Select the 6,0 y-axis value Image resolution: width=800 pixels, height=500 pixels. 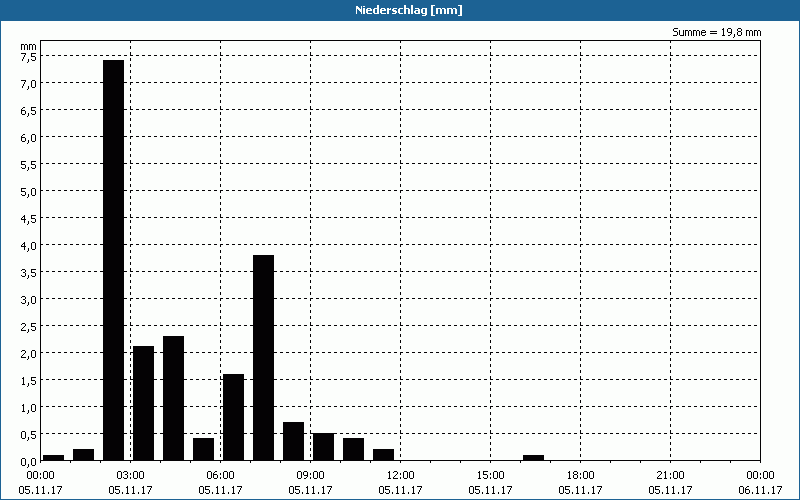point(28,138)
